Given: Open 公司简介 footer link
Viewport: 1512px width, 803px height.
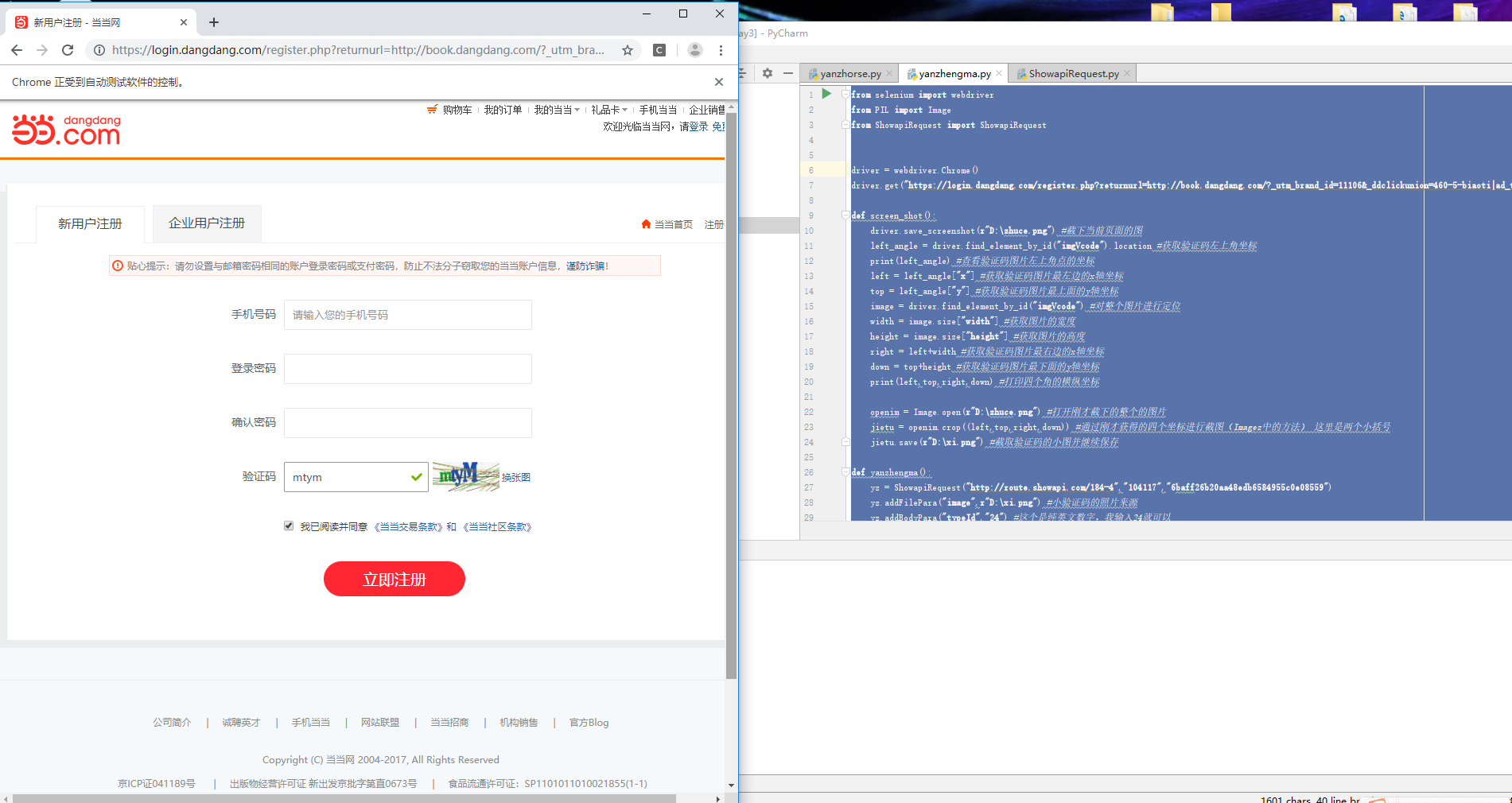Looking at the screenshot, I should 172,723.
